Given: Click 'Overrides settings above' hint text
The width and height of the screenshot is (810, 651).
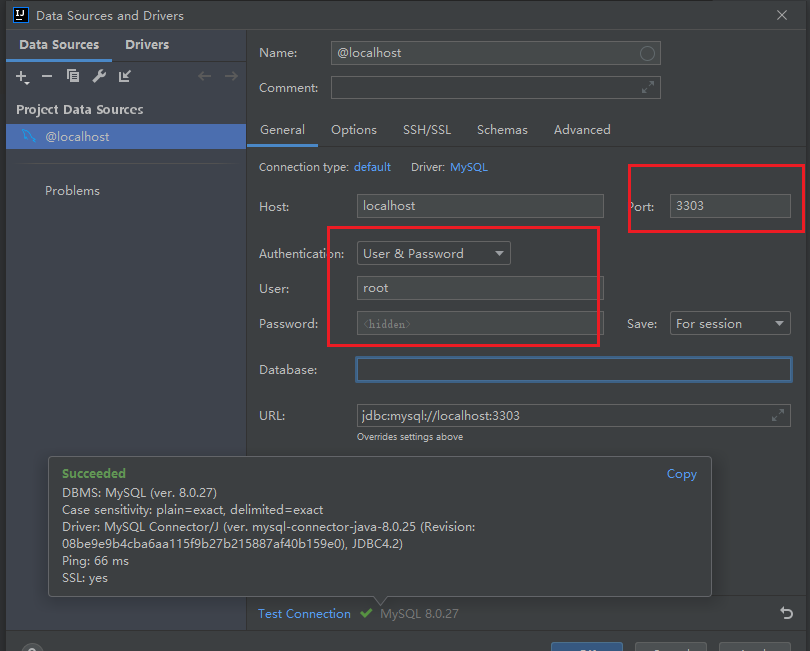Looking at the screenshot, I should click(x=410, y=437).
